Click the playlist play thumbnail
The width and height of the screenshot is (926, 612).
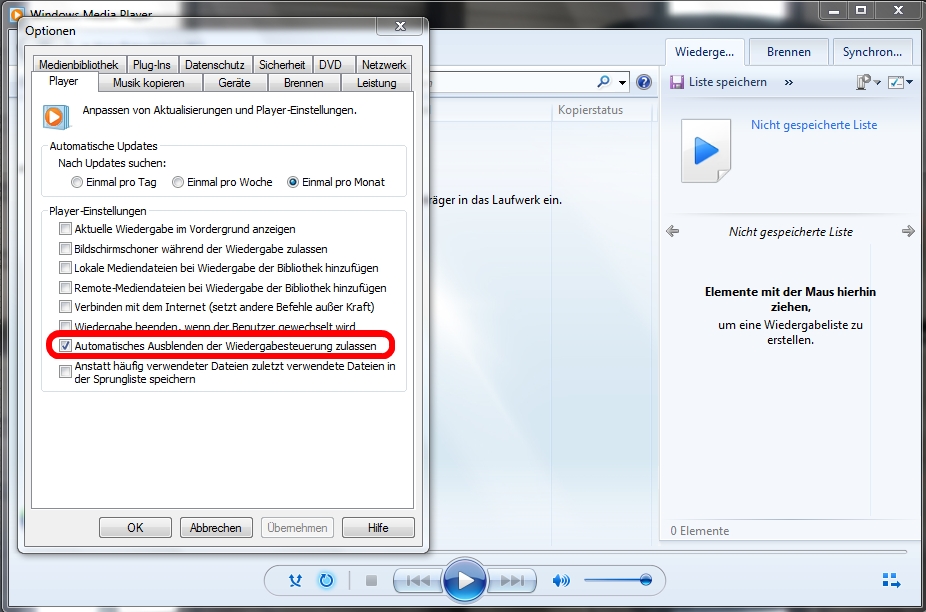coord(706,151)
